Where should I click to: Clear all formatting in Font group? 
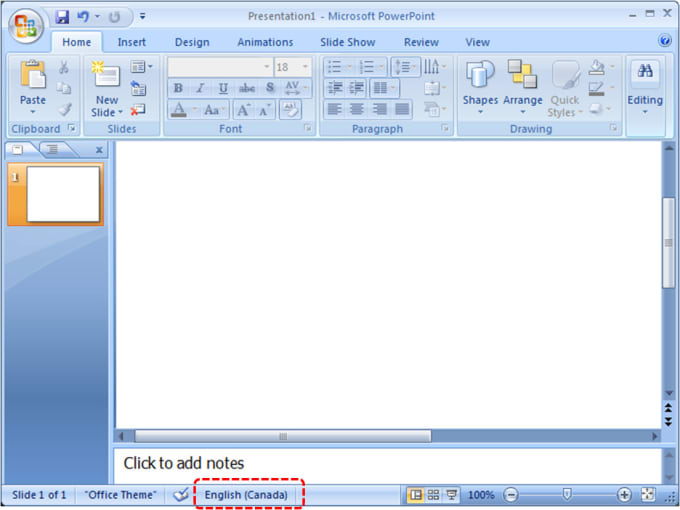point(290,110)
